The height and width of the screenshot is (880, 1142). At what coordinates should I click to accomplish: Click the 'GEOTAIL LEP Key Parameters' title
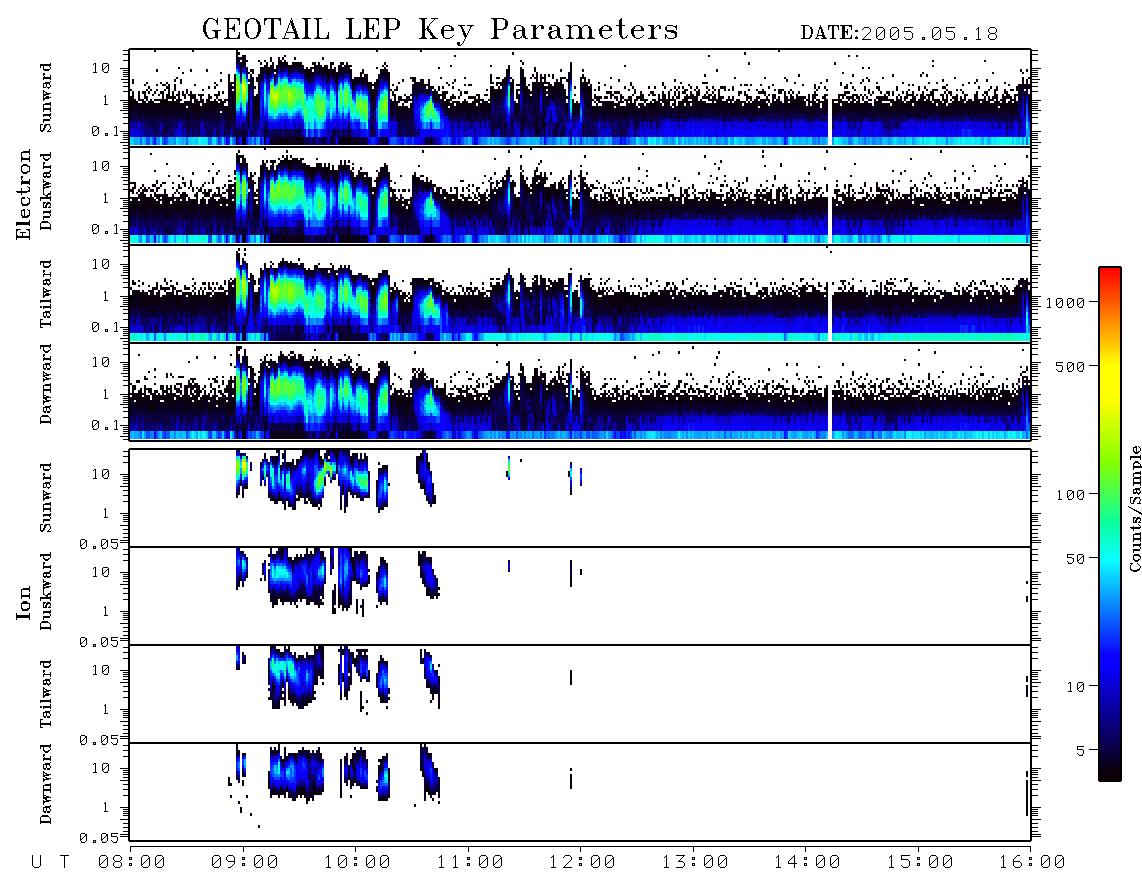[x=440, y=29]
